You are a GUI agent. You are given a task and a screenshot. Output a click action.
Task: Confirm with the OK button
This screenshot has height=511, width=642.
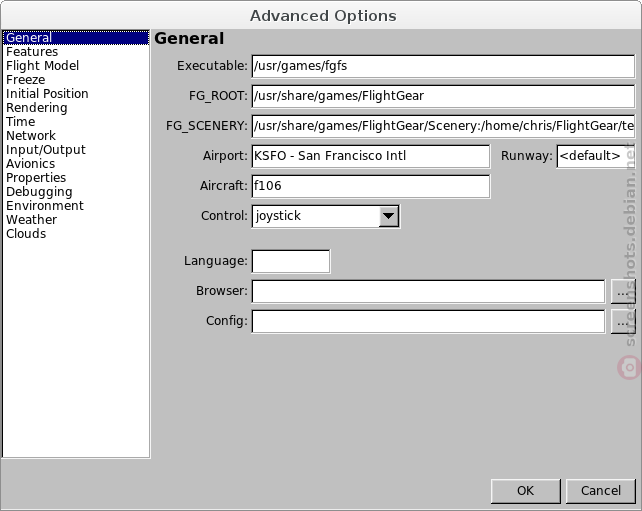pyautogui.click(x=525, y=491)
